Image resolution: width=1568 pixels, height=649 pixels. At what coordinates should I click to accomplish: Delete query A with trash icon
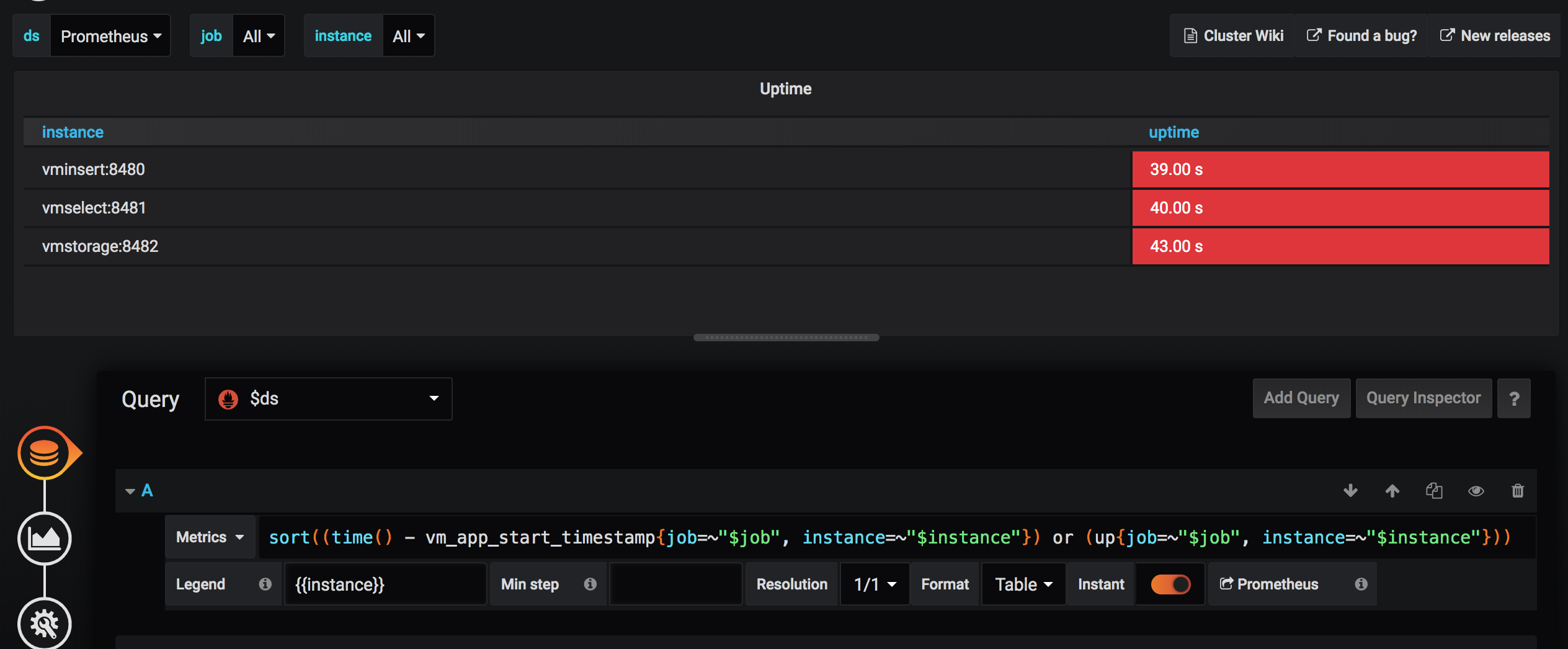point(1518,491)
